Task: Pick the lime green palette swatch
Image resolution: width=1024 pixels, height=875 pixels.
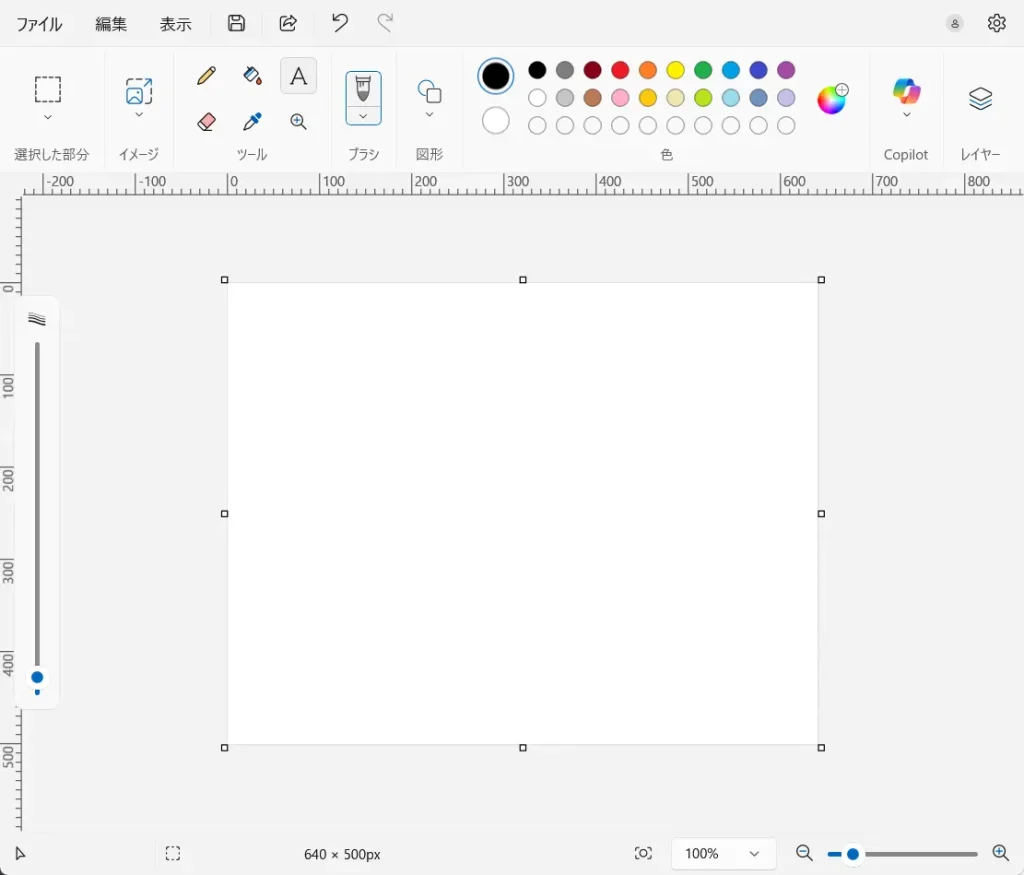Action: tap(703, 98)
